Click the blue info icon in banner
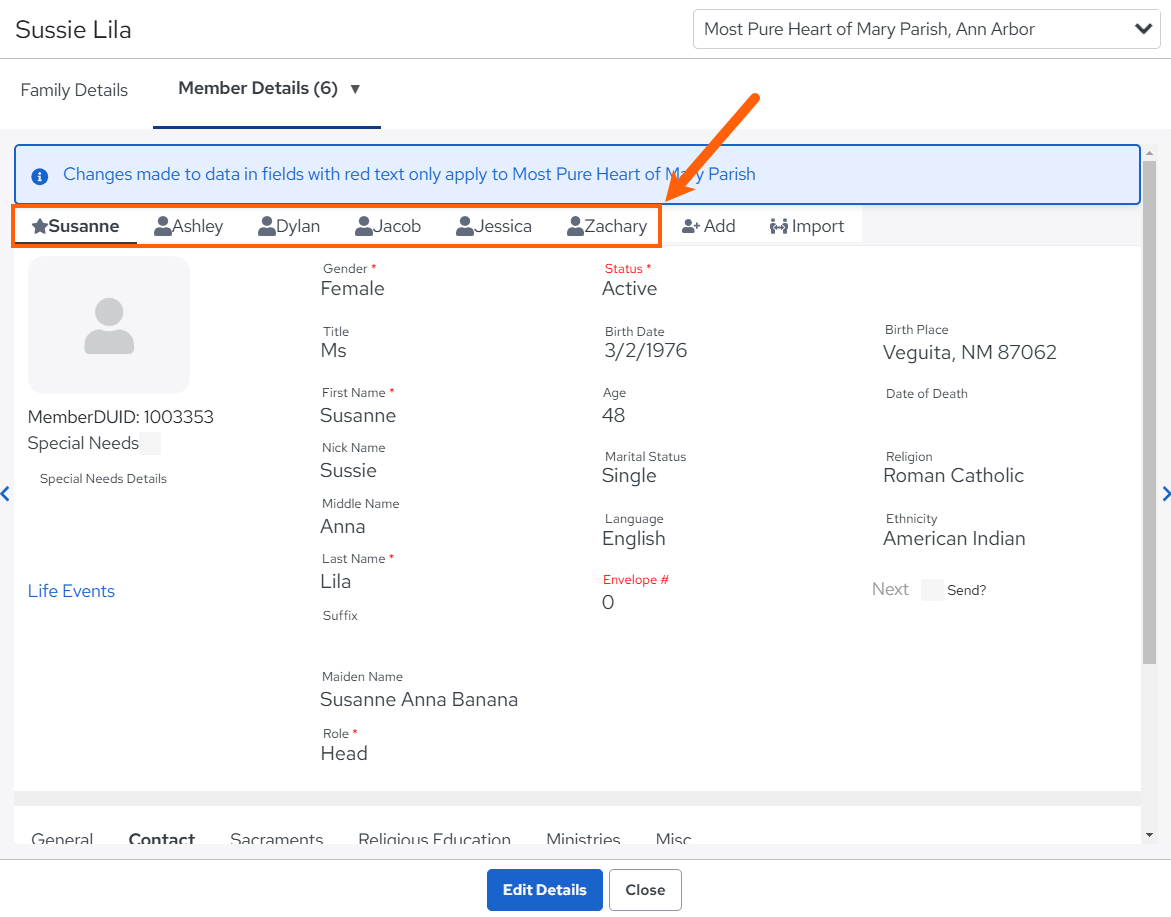 pyautogui.click(x=40, y=176)
